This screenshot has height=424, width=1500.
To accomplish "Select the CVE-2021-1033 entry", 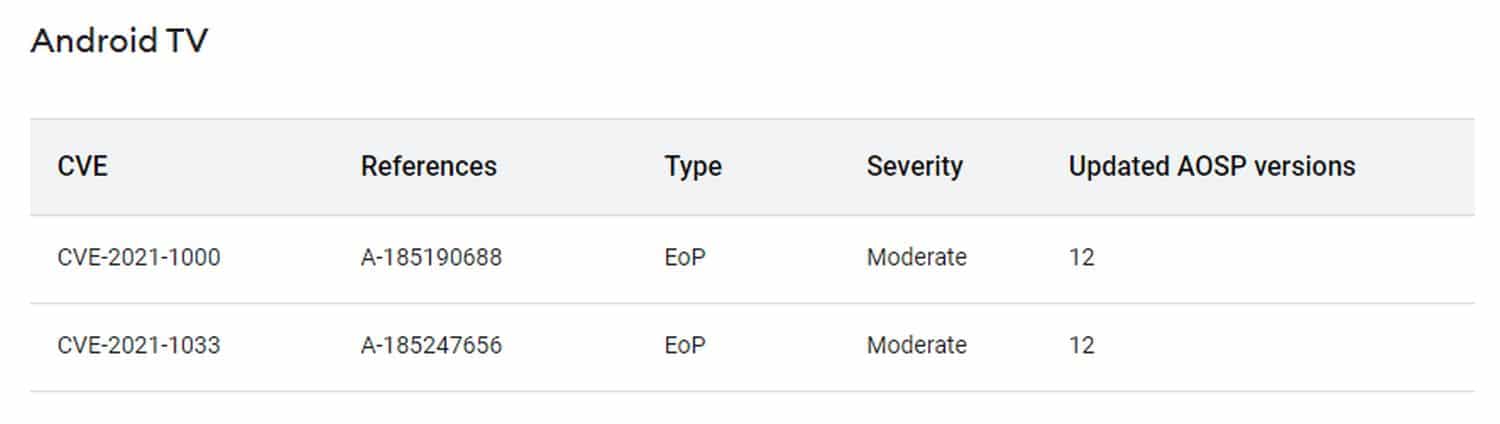I will coord(139,346).
